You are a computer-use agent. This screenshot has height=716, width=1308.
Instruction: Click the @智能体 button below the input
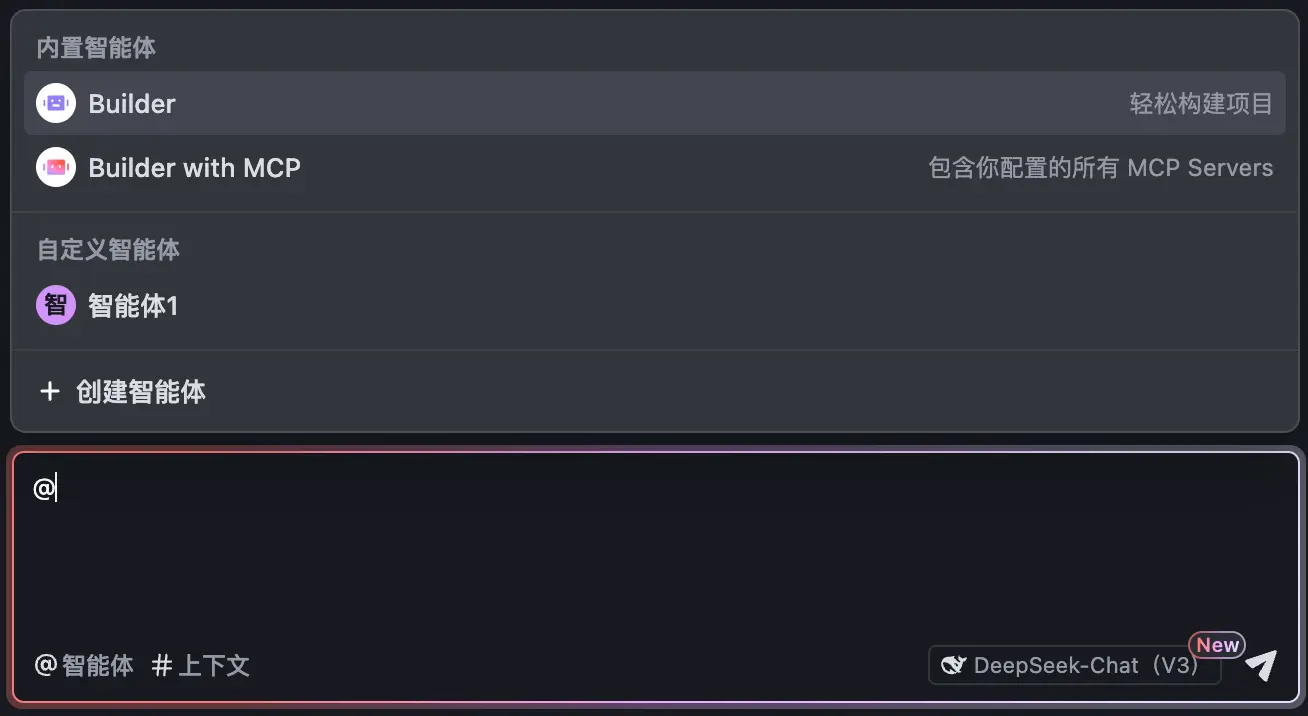(84, 666)
